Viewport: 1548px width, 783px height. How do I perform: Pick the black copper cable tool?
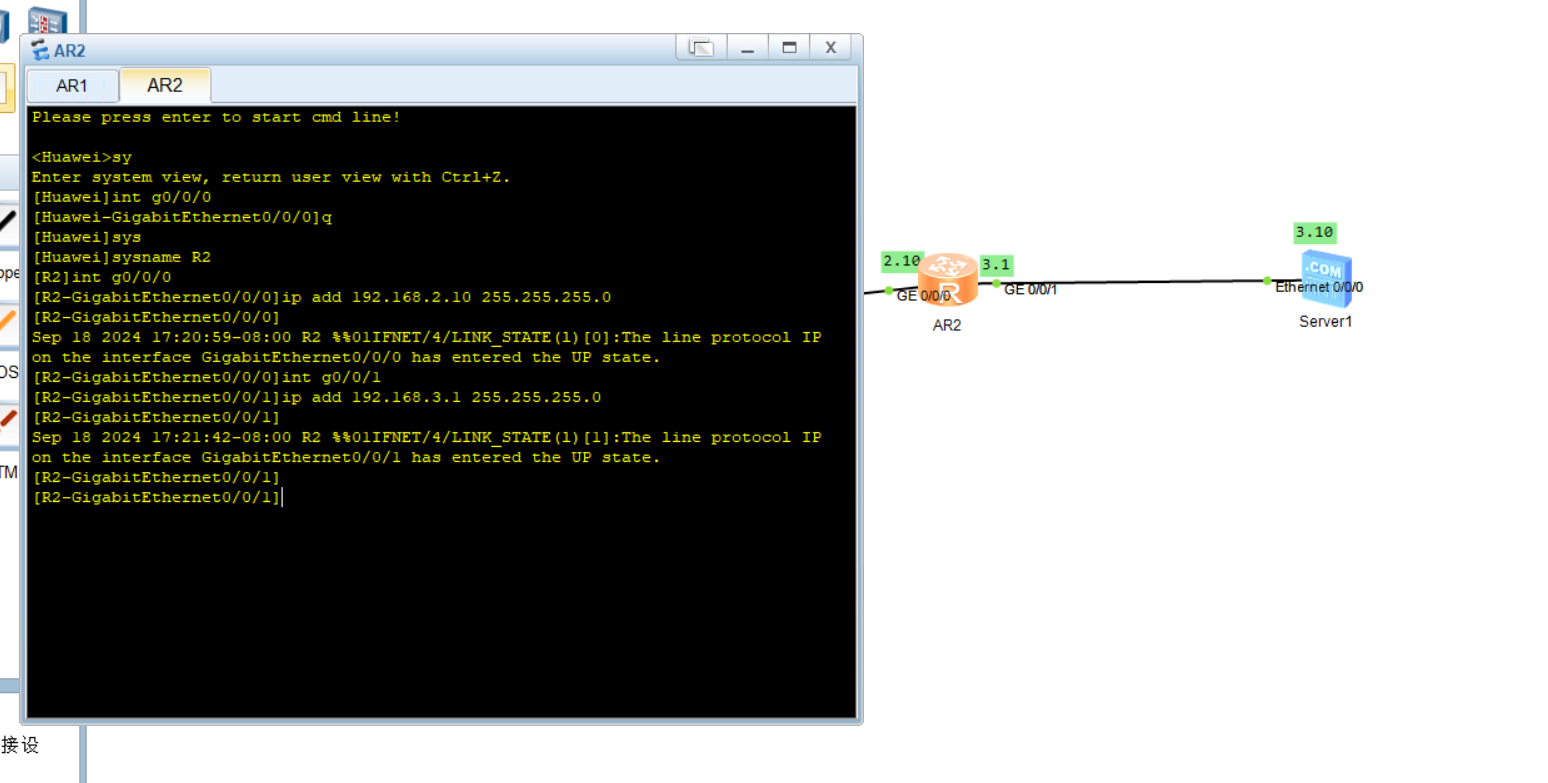click(8, 223)
